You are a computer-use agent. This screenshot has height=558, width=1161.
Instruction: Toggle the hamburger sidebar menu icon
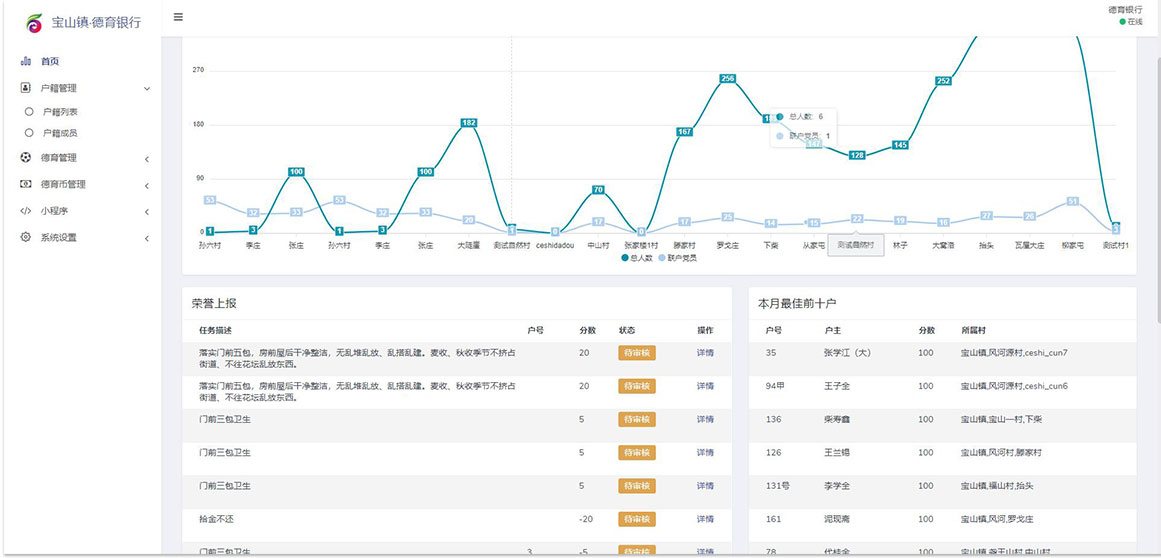click(x=178, y=17)
